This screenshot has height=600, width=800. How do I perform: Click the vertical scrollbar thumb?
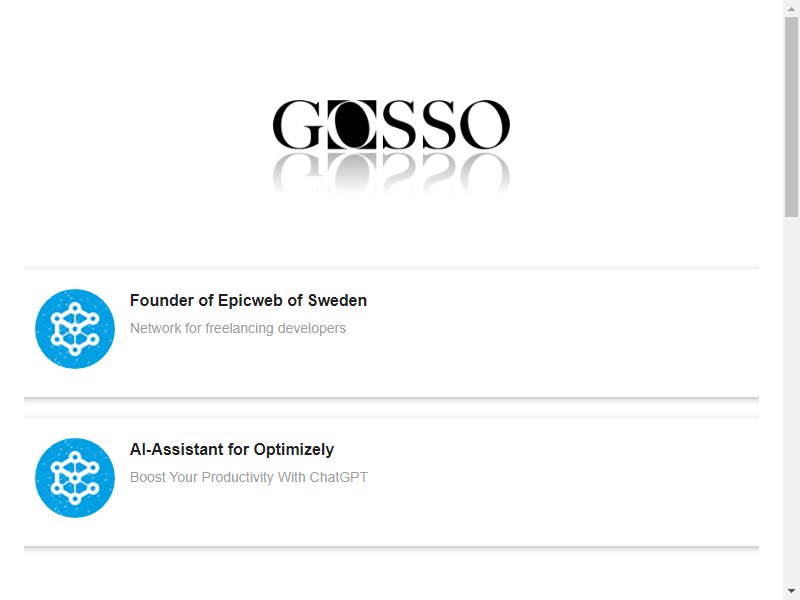pos(791,117)
